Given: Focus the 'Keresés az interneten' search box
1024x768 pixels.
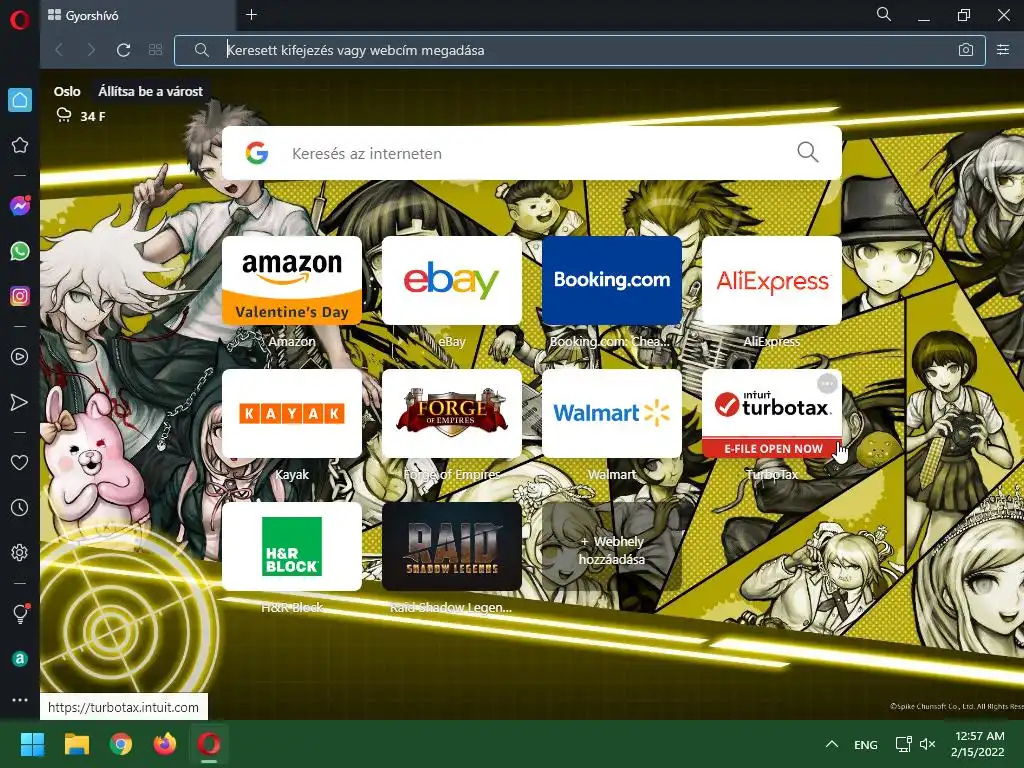Looking at the screenshot, I should click(x=532, y=153).
